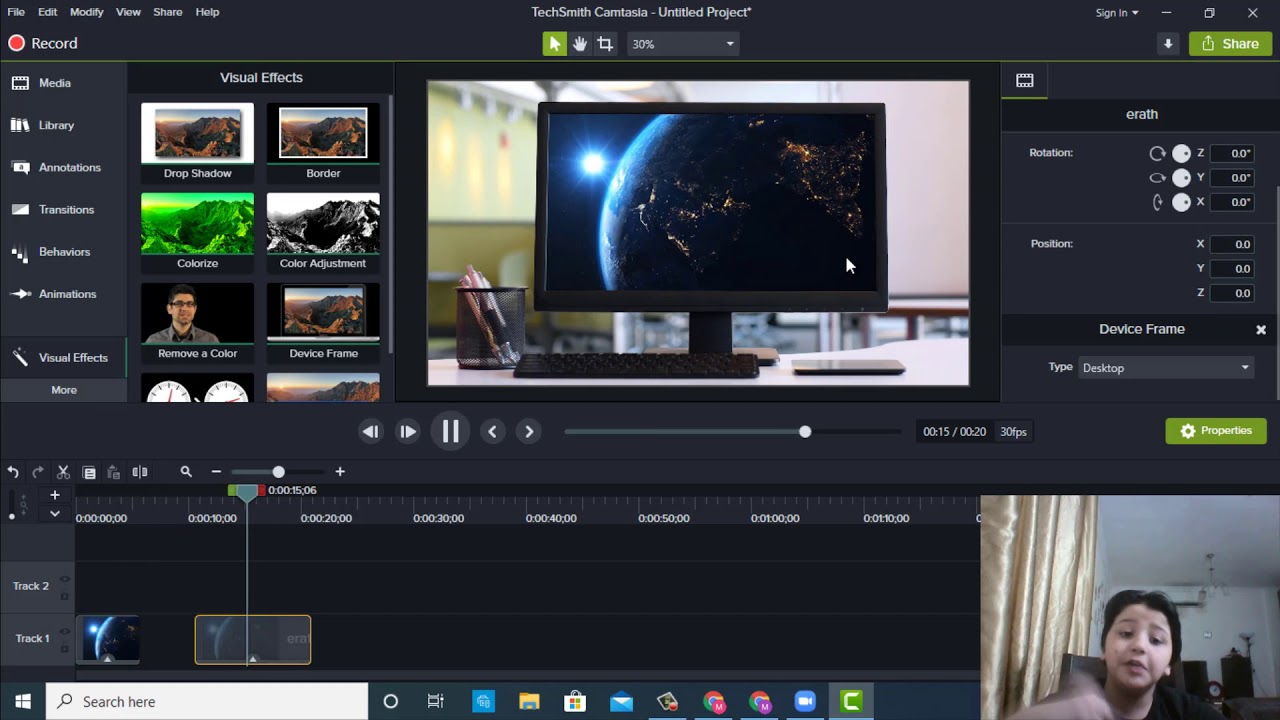
Task: Click the step forward playback button
Action: [408, 432]
